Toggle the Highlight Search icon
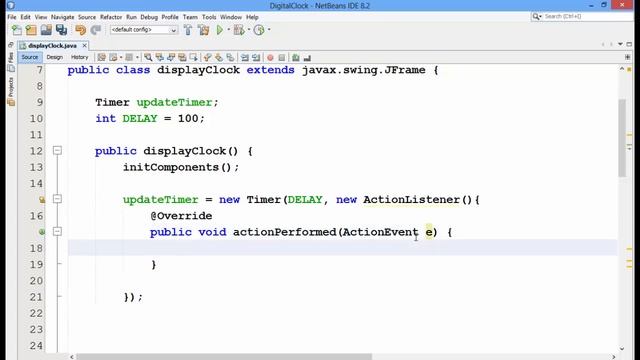The width and height of the screenshot is (640, 360). tap(182, 58)
